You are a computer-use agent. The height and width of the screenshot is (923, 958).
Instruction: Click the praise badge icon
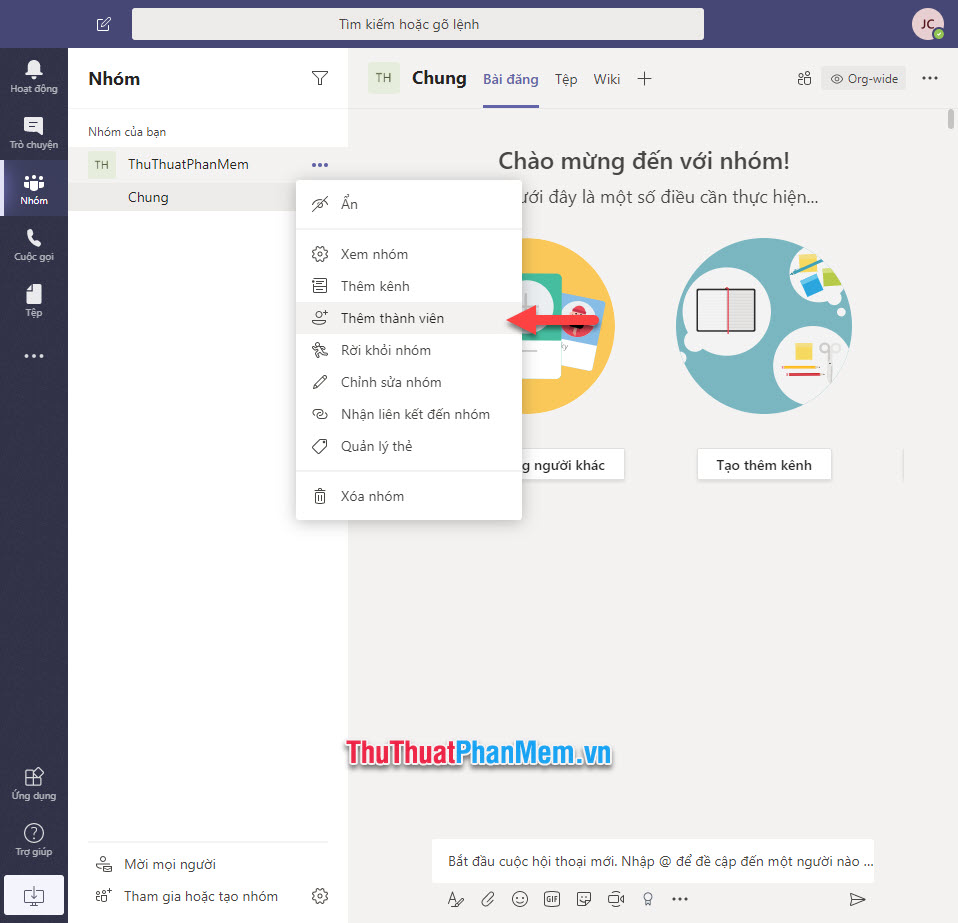(647, 899)
